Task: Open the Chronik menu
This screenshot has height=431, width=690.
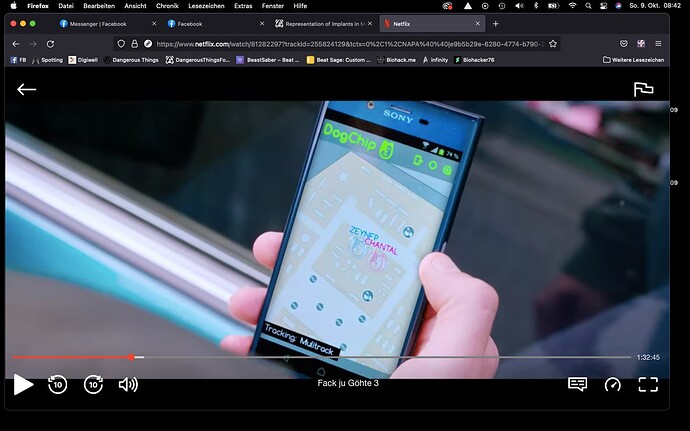Action: coord(167,6)
